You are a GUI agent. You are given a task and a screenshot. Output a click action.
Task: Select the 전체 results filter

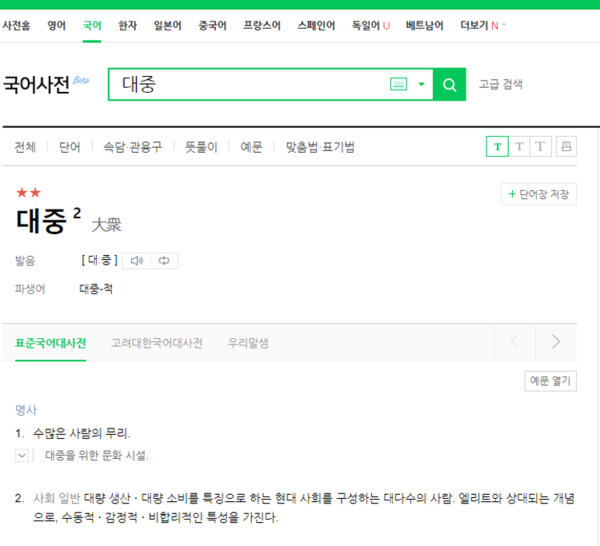25,147
